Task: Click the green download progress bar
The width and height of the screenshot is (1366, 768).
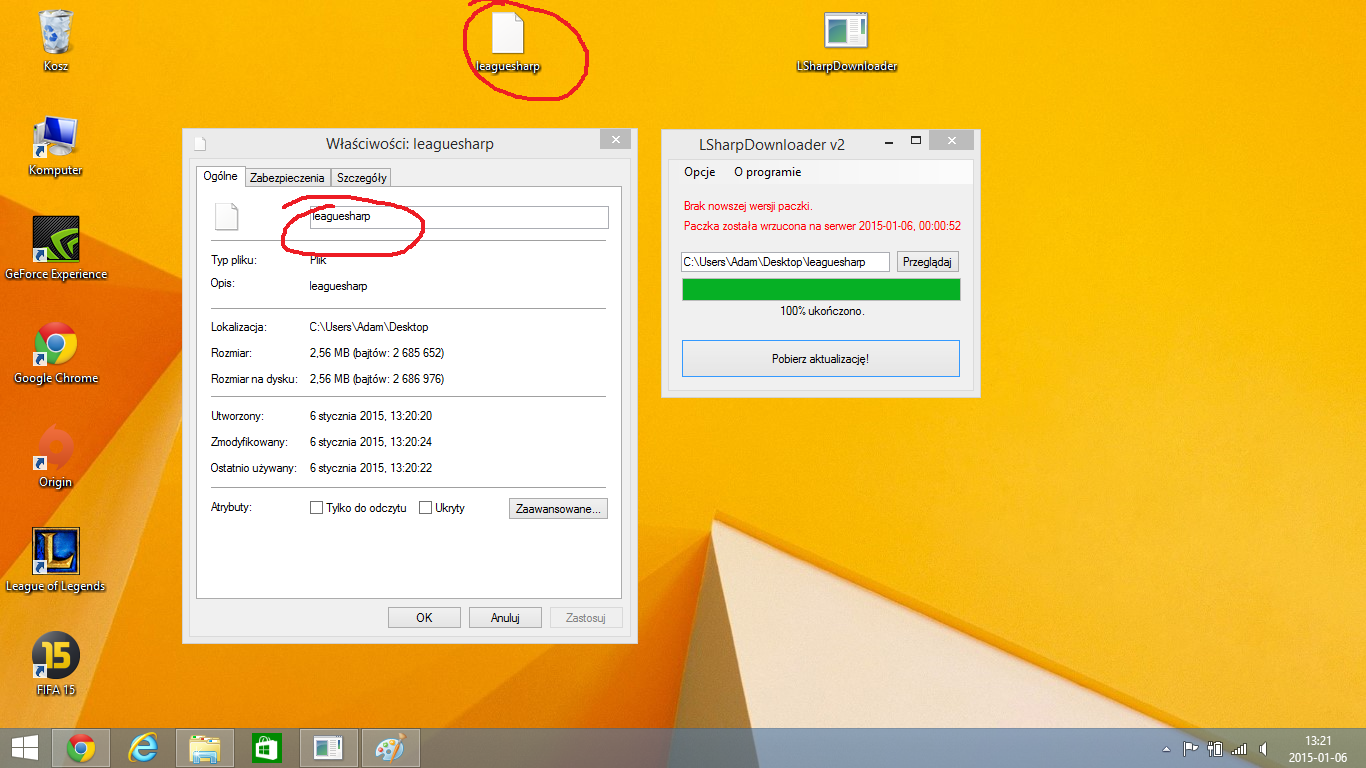Action: [821, 289]
